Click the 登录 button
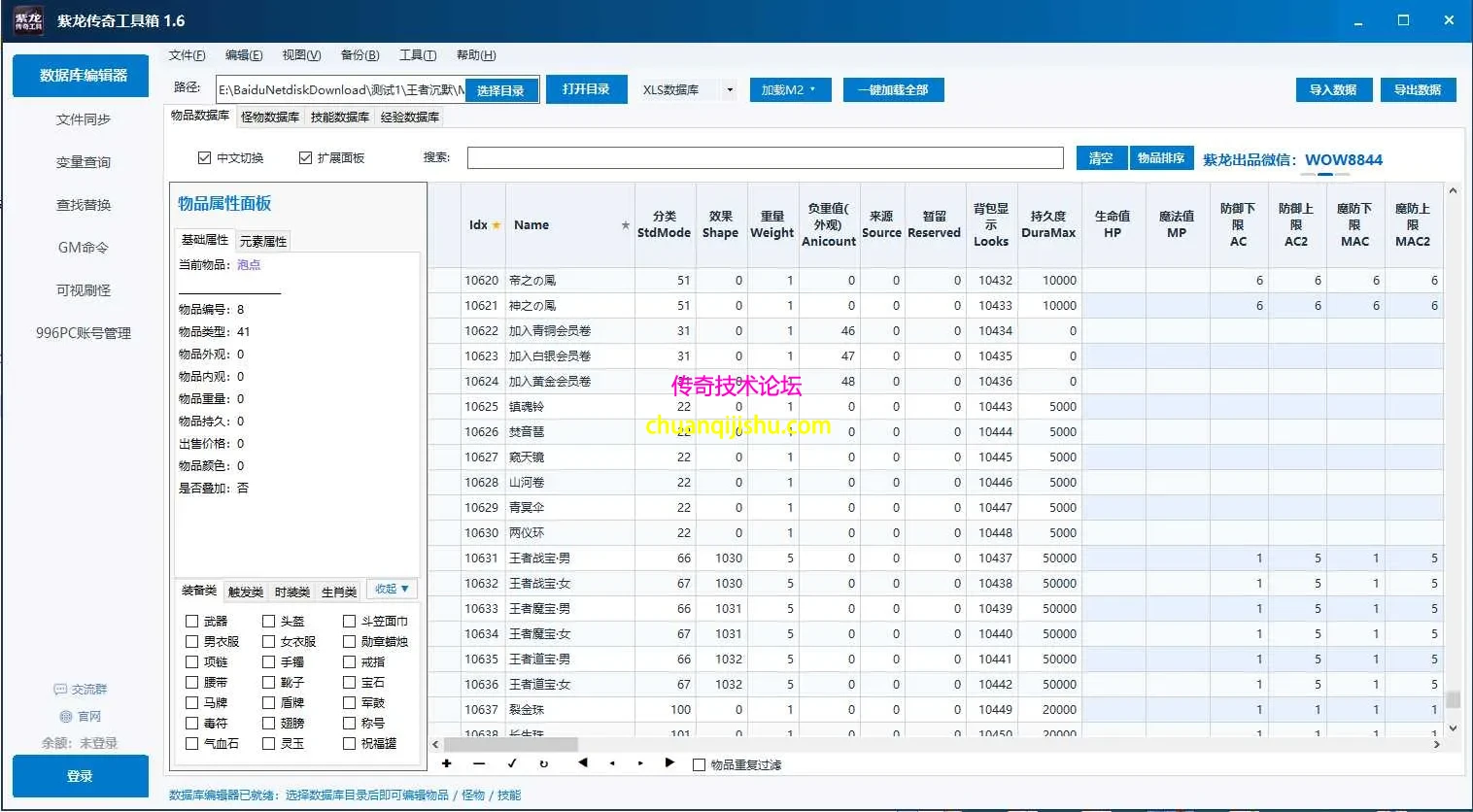The width and height of the screenshot is (1473, 812). pos(81,776)
